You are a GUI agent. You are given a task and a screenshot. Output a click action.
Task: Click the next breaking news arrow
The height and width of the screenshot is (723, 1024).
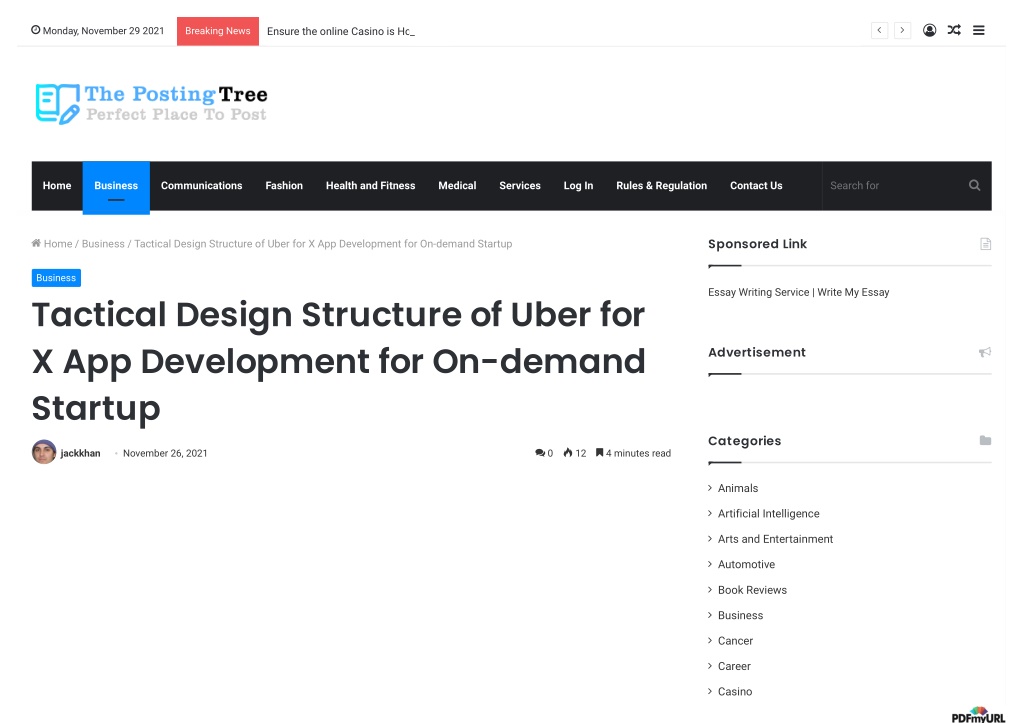click(902, 30)
